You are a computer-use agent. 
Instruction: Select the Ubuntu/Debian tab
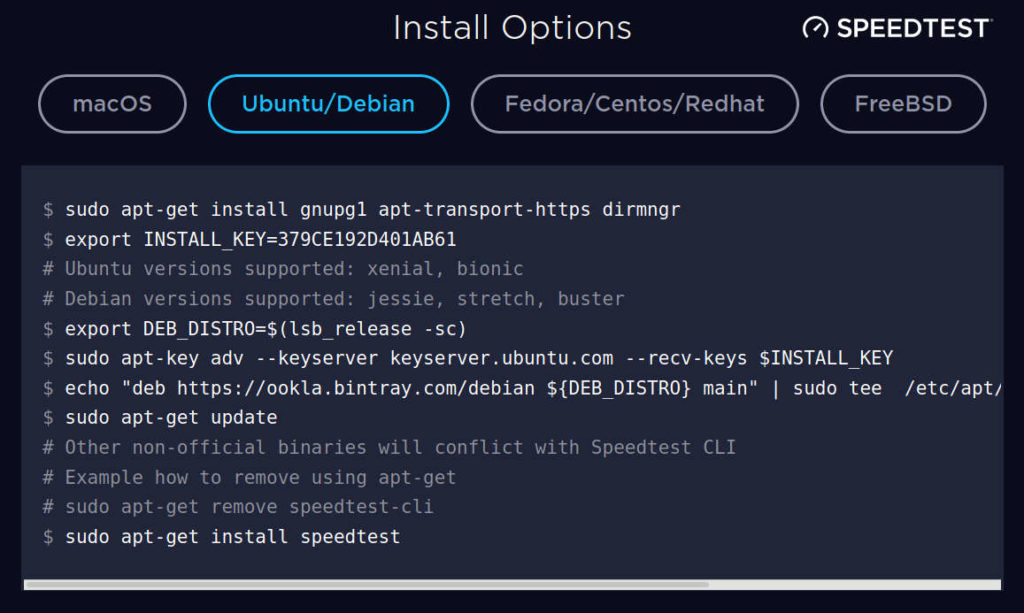[328, 104]
